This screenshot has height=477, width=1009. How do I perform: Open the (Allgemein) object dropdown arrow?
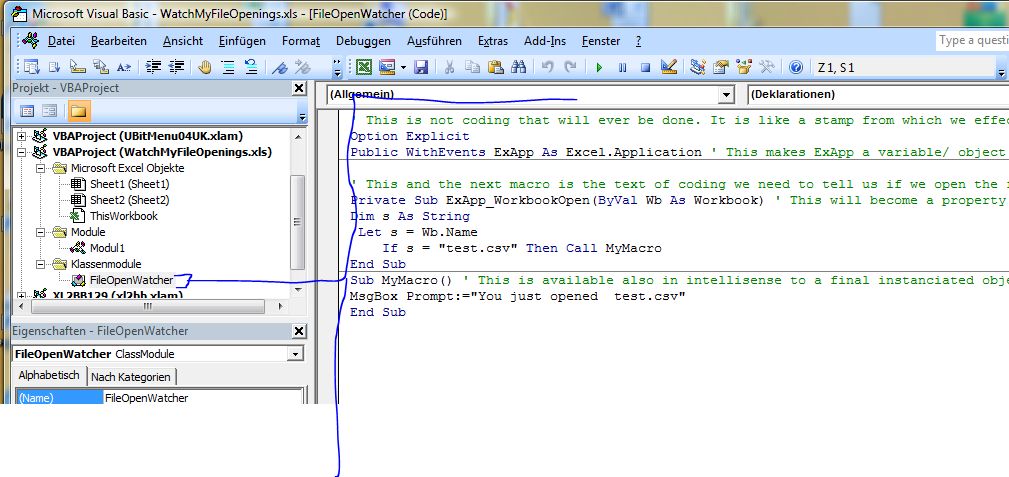[x=727, y=95]
